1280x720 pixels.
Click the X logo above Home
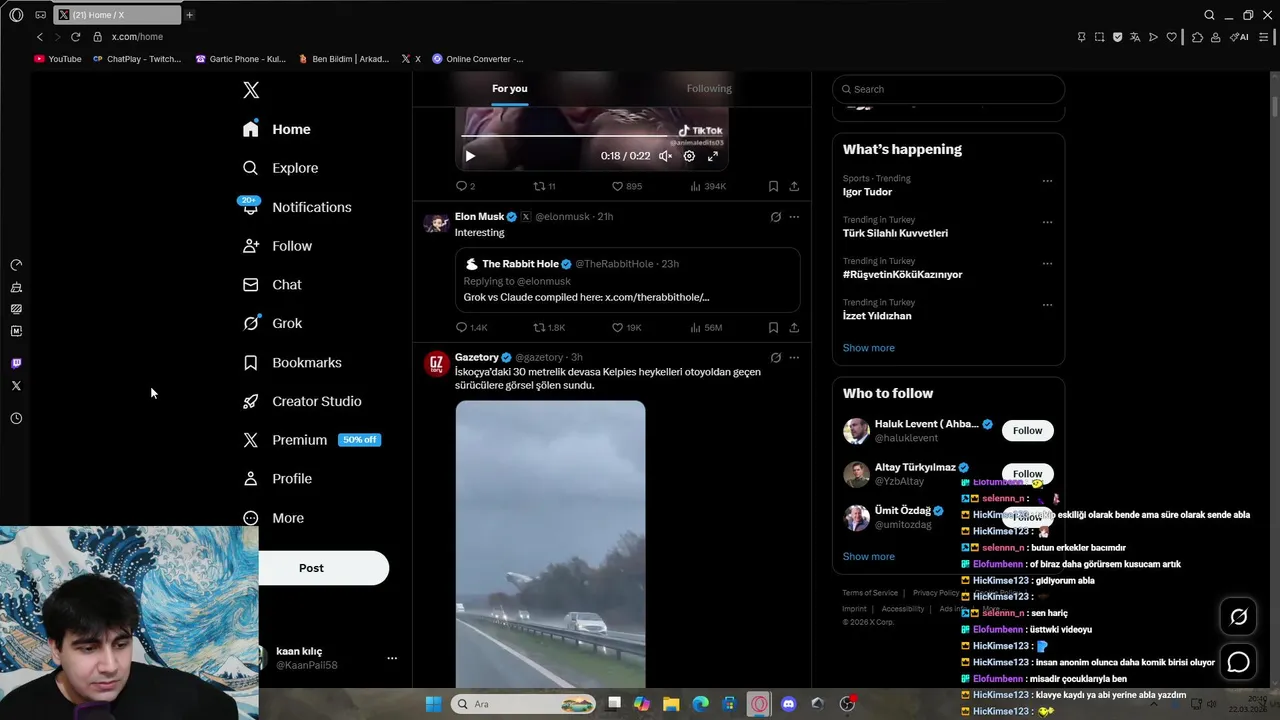pyautogui.click(x=251, y=90)
